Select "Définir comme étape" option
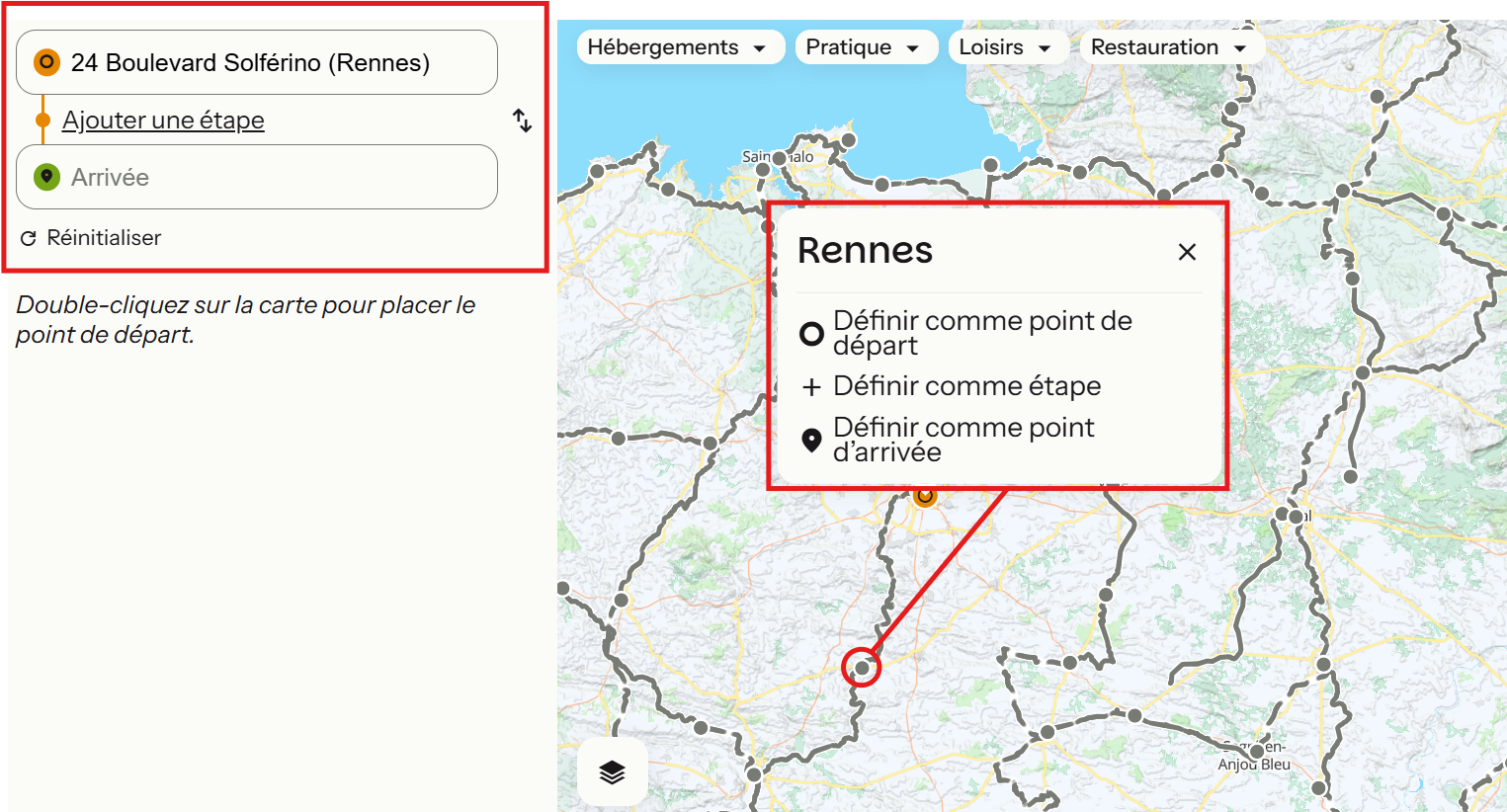Viewport: 1507px width, 812px height. click(x=965, y=386)
